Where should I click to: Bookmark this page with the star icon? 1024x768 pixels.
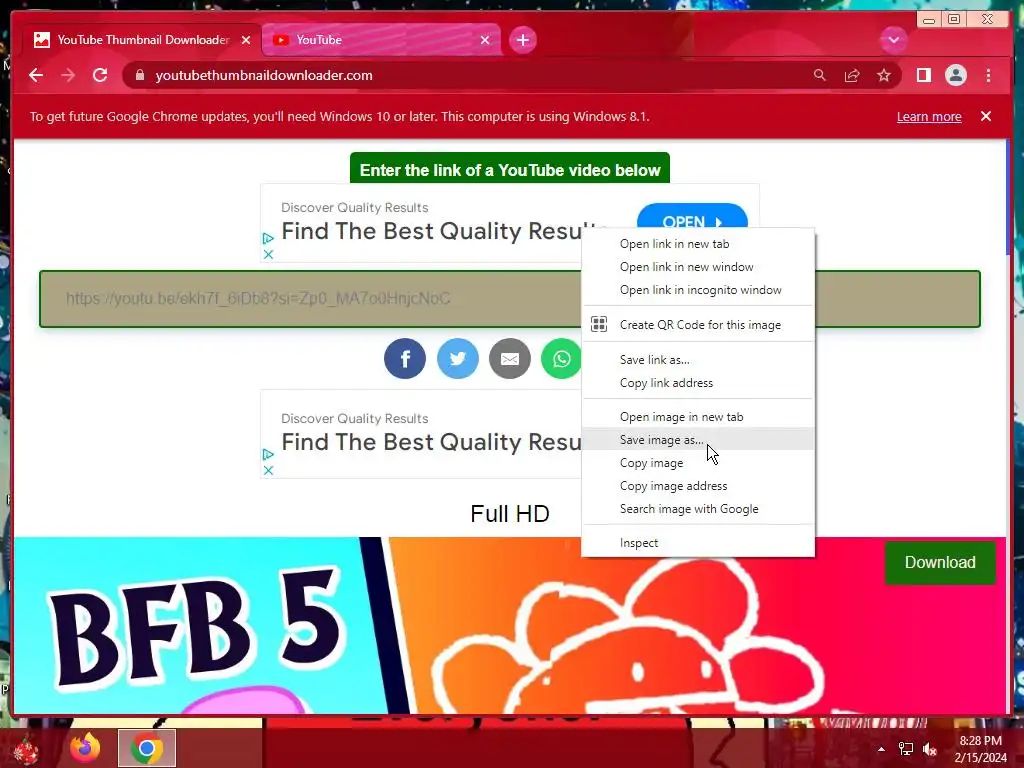[x=884, y=76]
